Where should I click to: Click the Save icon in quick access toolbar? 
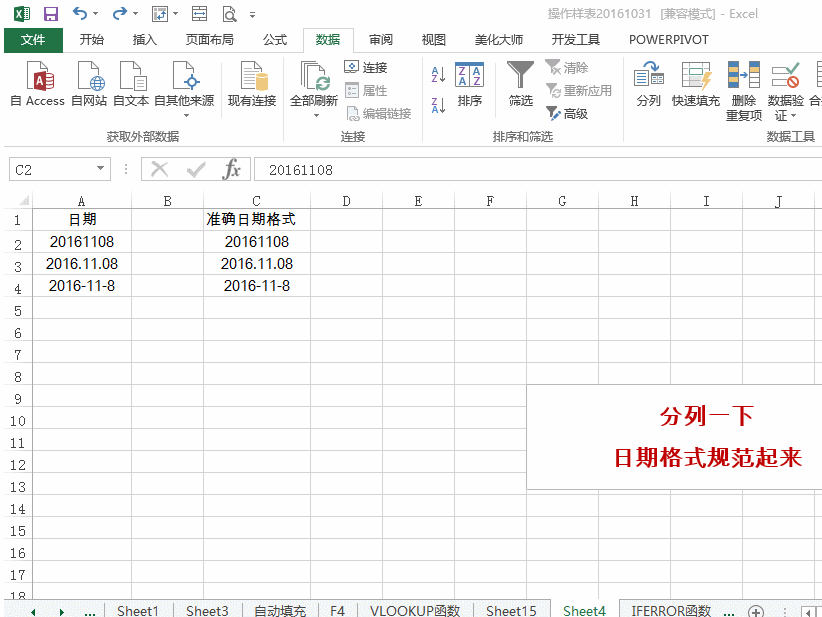point(51,14)
